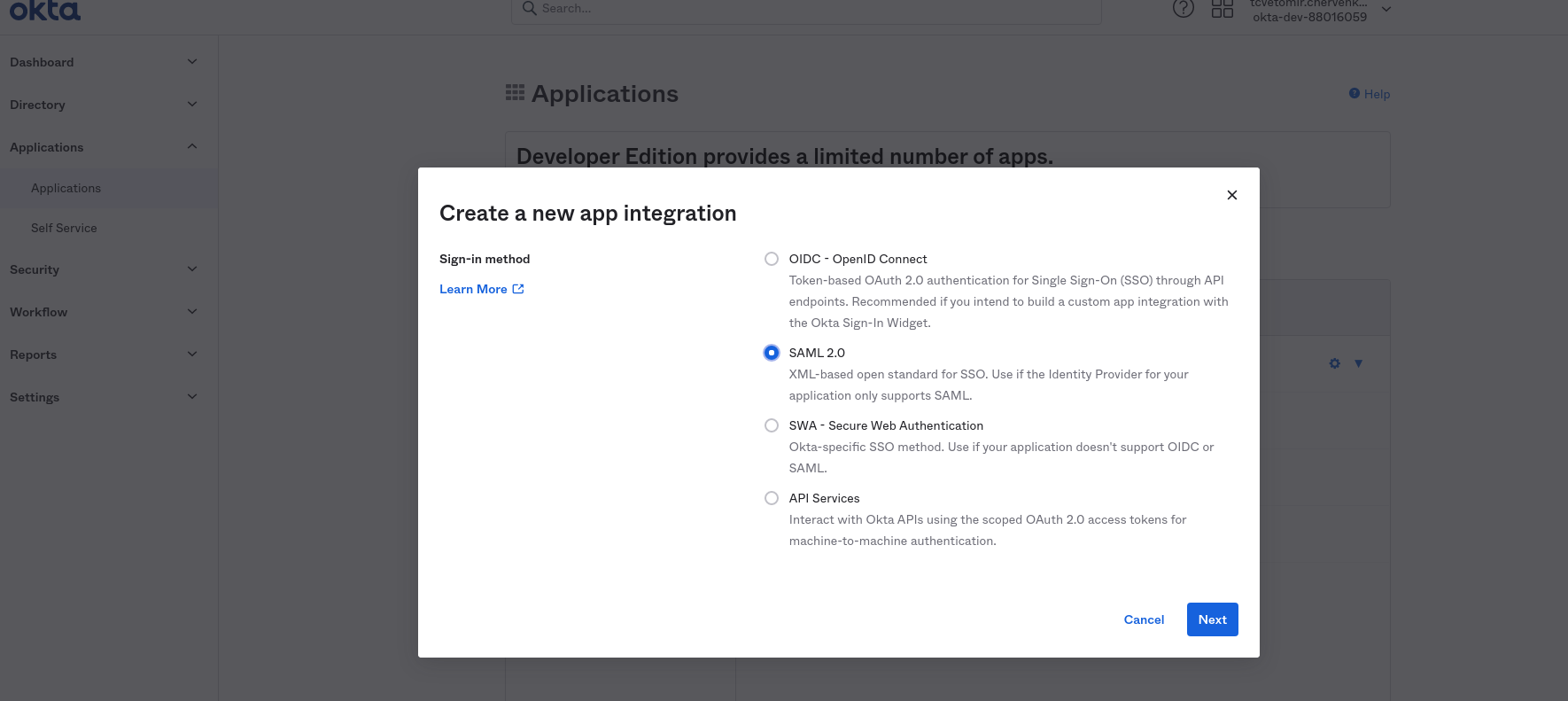Click the external link icon beside Learn More

[x=518, y=289]
